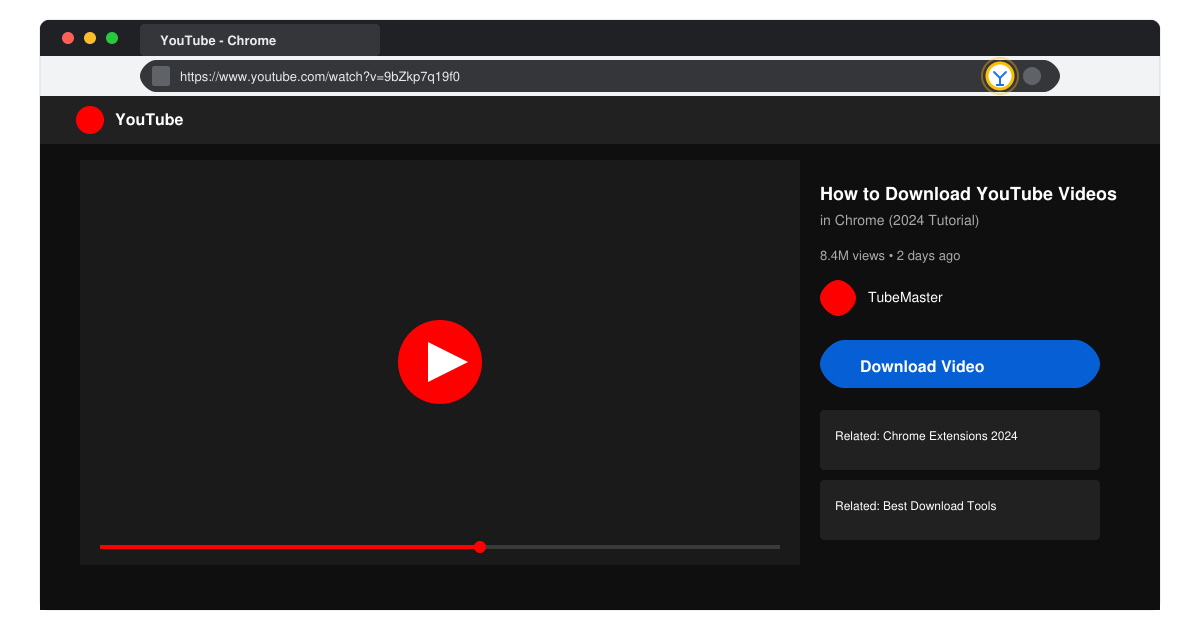Open the TubeMaster channel avatar
Image resolution: width=1200 pixels, height=630 pixels.
(838, 298)
